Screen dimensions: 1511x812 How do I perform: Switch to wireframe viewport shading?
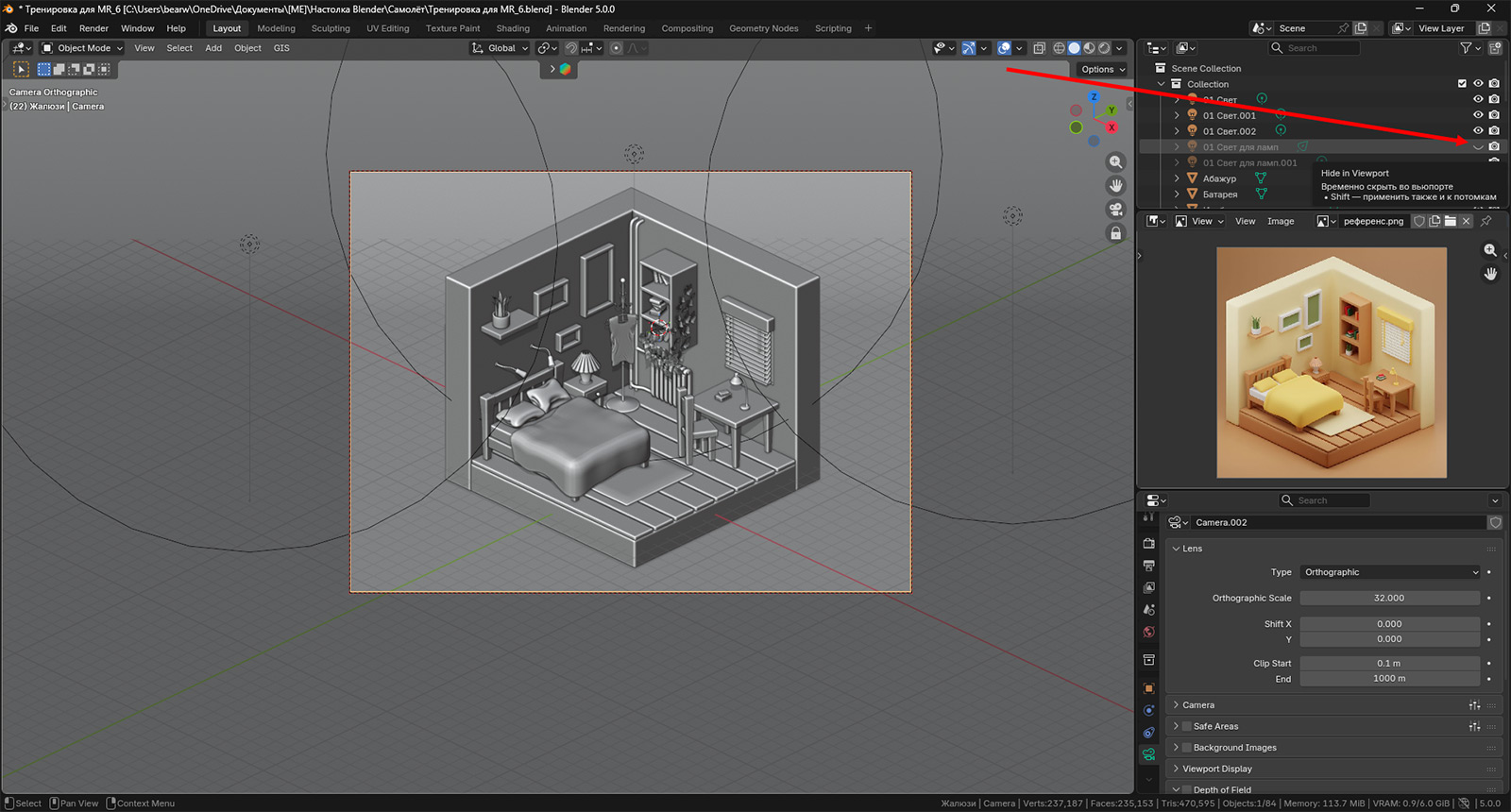tap(1059, 48)
